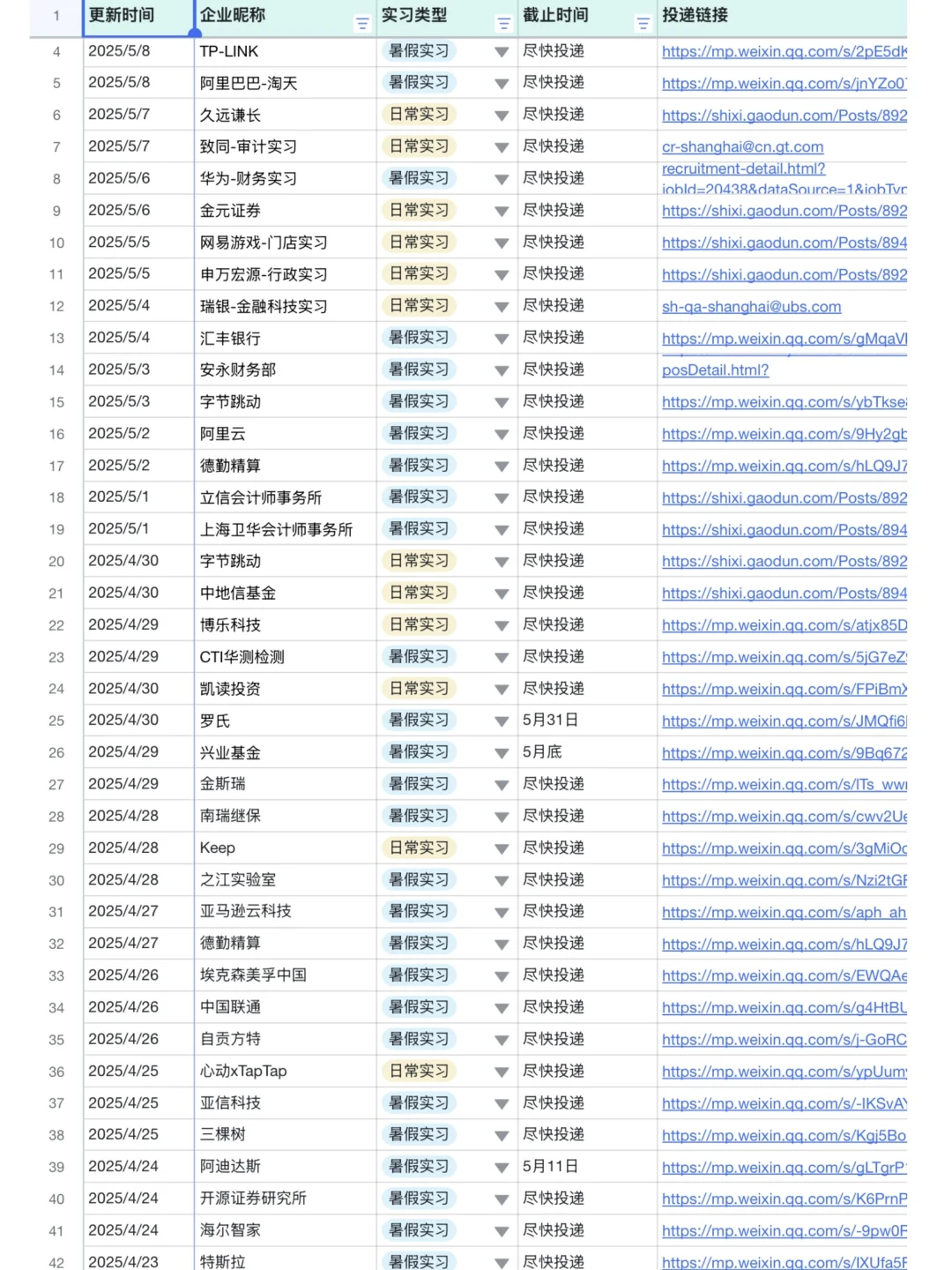Expand 实习类型 dropdown in 华为-财务实习 row

pyautogui.click(x=502, y=179)
